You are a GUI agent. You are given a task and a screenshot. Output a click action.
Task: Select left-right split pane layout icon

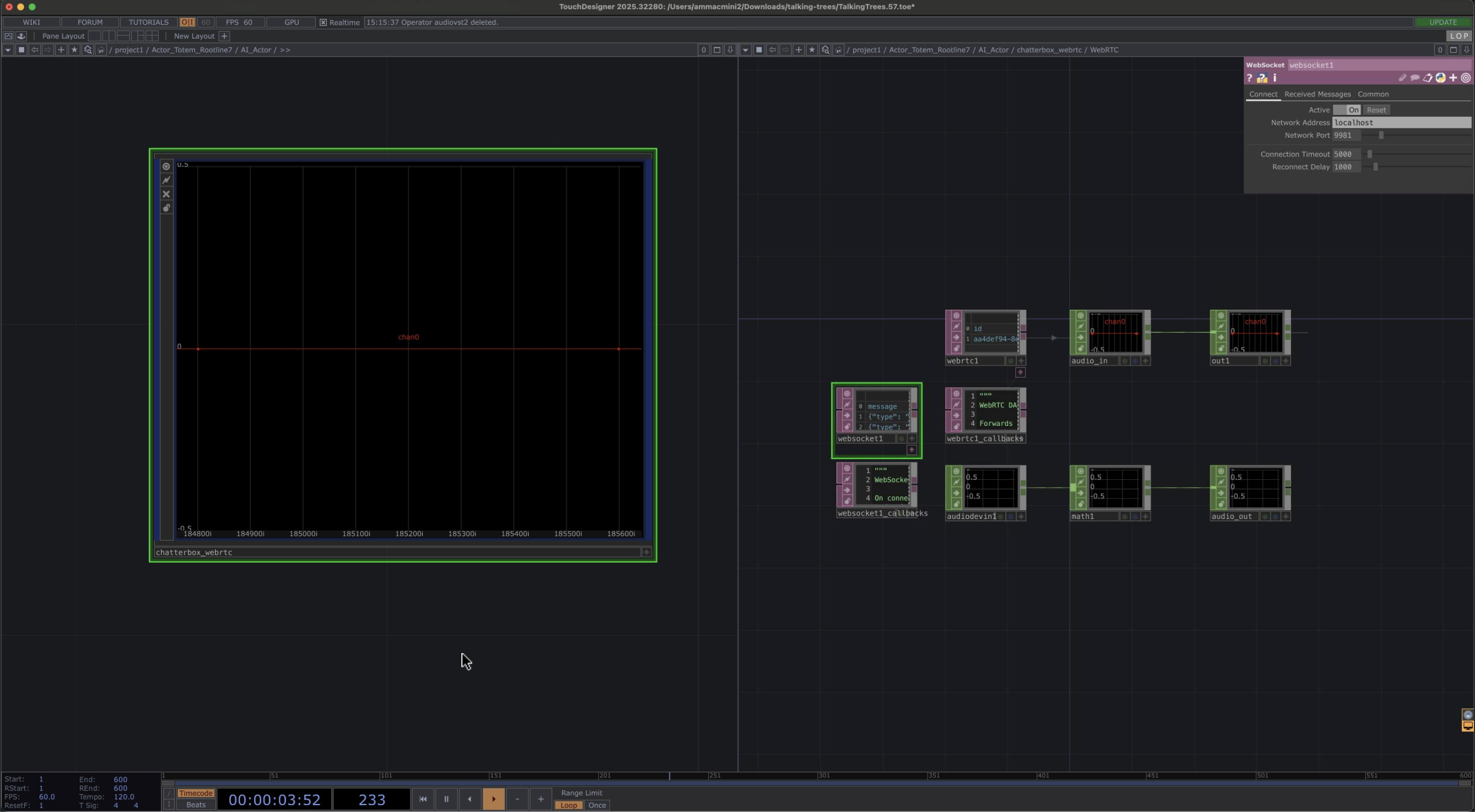(x=109, y=36)
